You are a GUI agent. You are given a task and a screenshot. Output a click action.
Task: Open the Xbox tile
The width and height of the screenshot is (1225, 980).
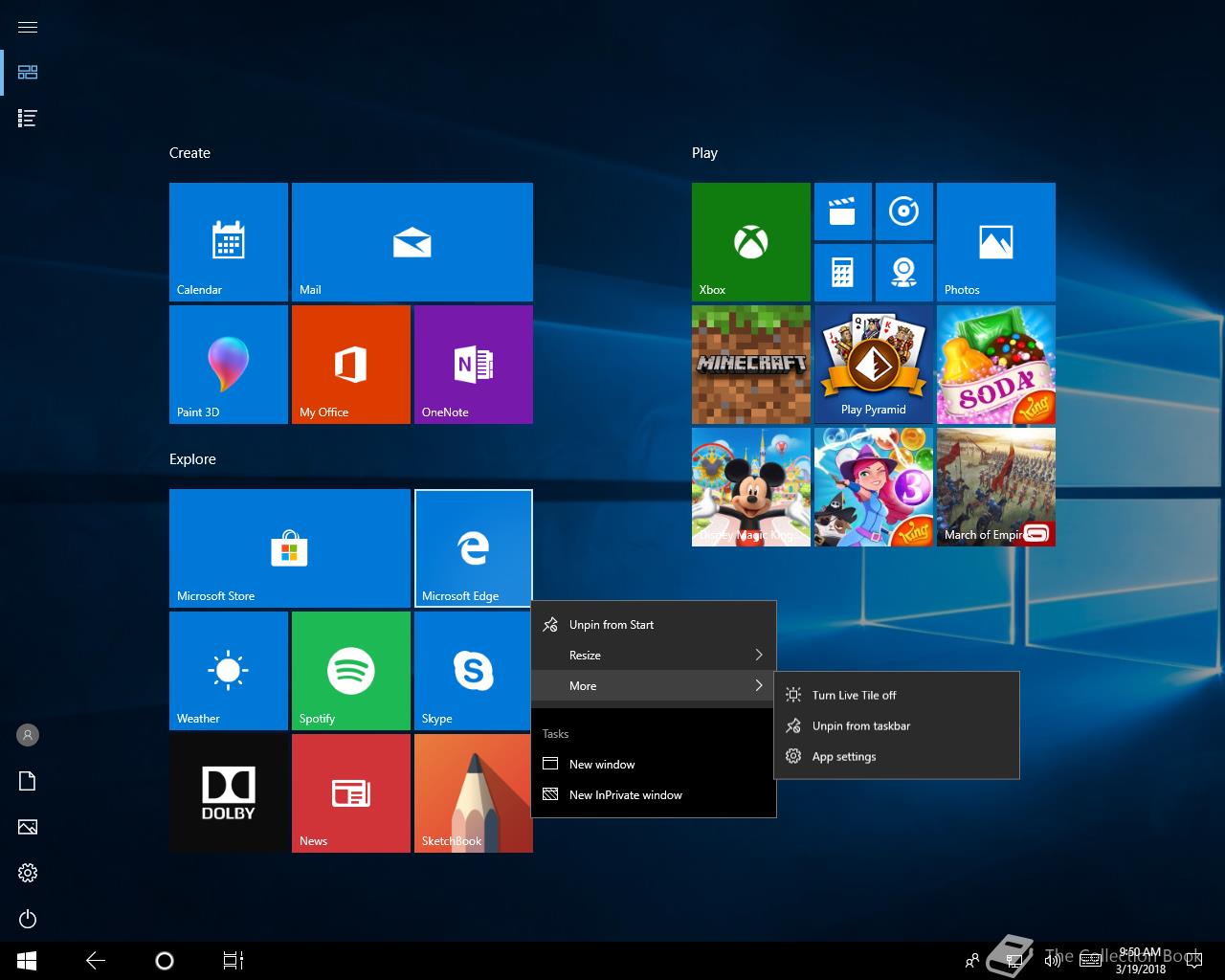coord(750,242)
